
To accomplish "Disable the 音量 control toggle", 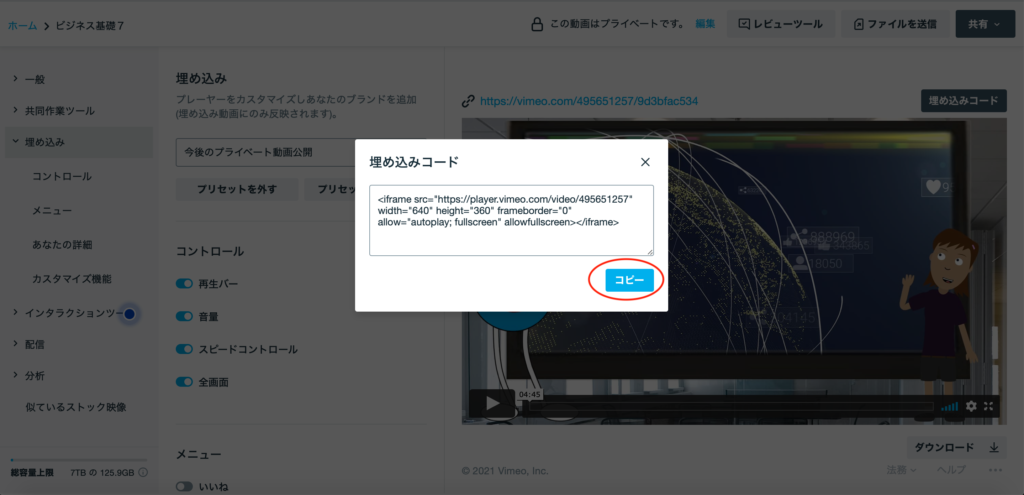I will [184, 316].
